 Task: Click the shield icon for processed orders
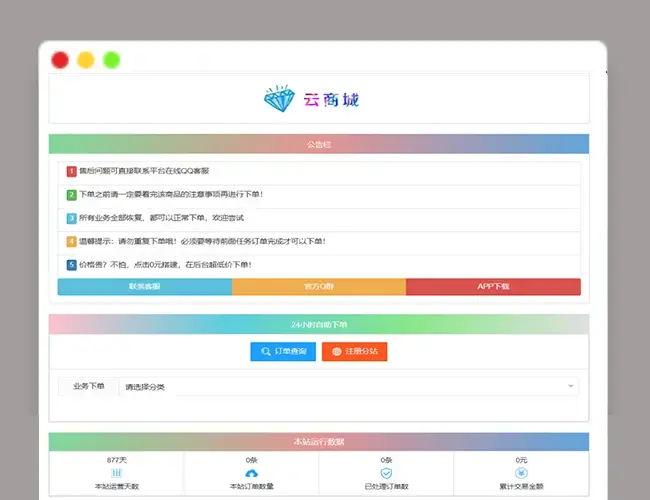click(x=386, y=473)
